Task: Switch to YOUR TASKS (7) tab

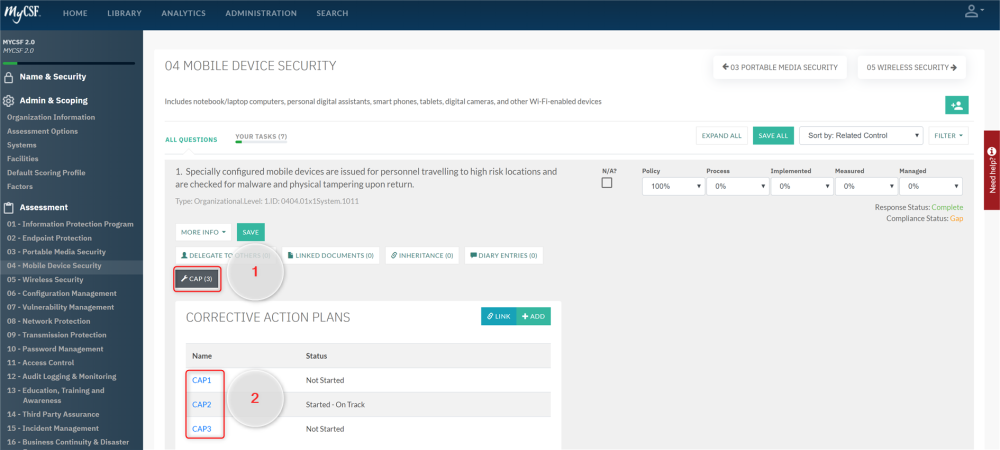Action: pyautogui.click(x=261, y=137)
